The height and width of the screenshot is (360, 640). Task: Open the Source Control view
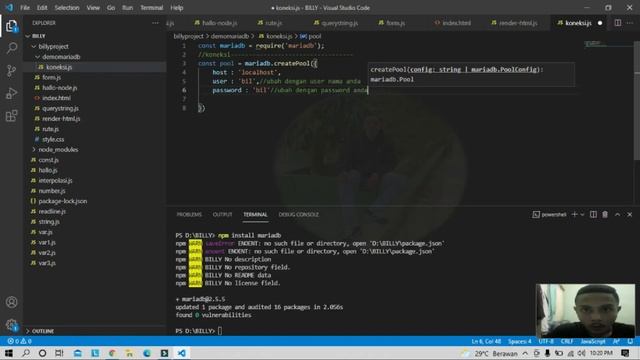point(11,71)
